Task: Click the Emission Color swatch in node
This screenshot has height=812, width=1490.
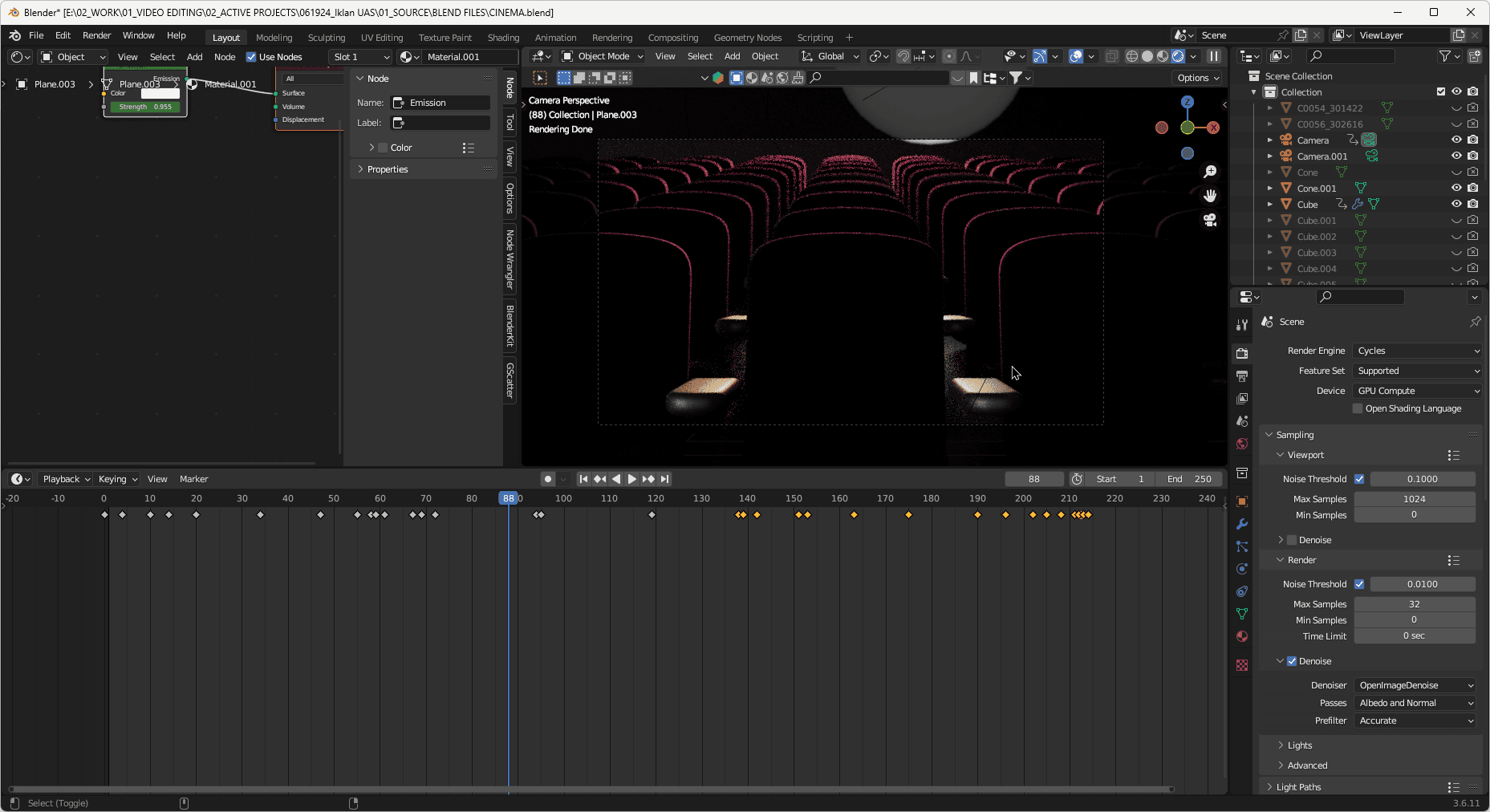Action: pos(160,94)
